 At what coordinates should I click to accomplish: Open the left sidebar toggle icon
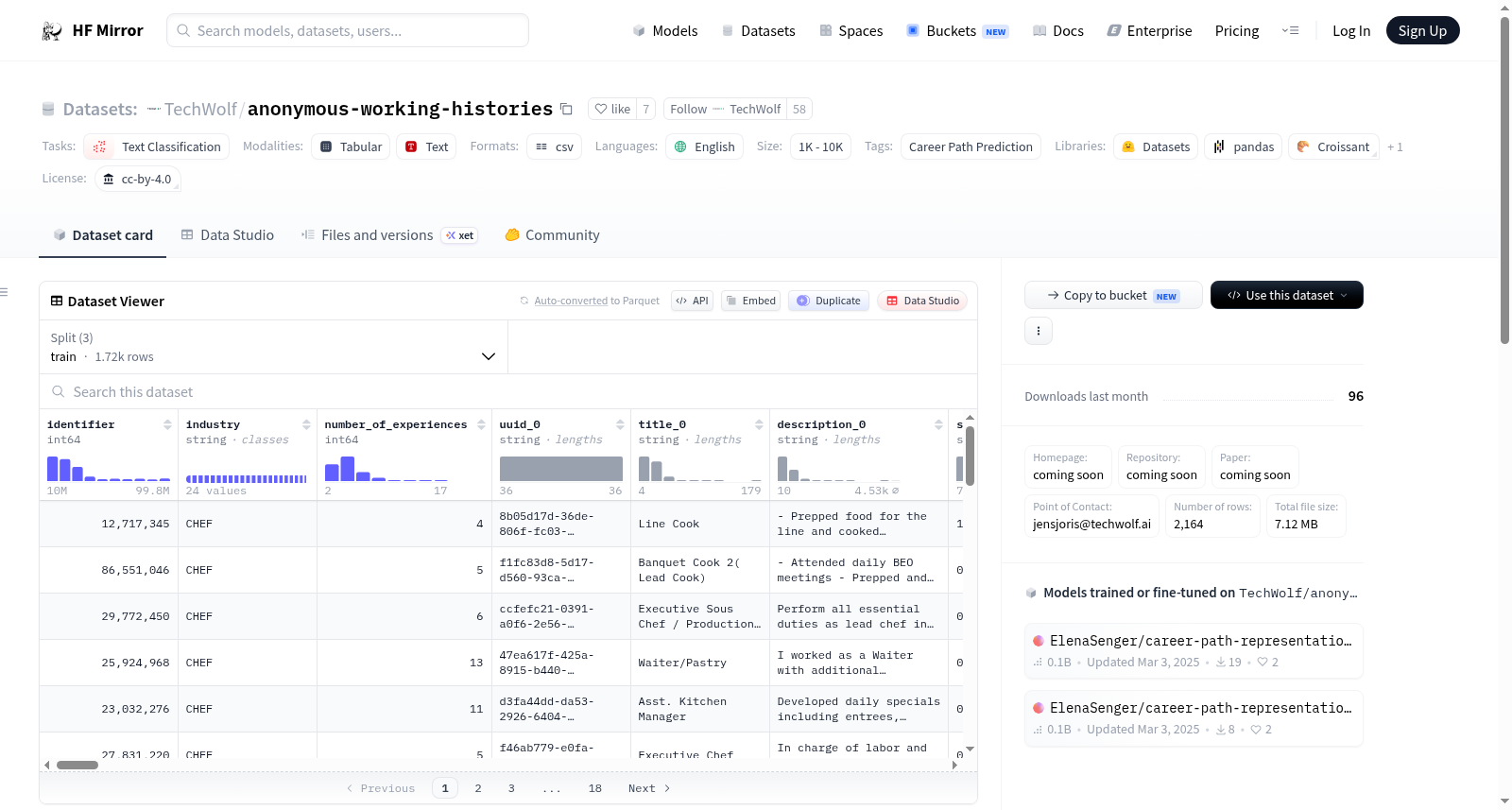tap(4, 292)
